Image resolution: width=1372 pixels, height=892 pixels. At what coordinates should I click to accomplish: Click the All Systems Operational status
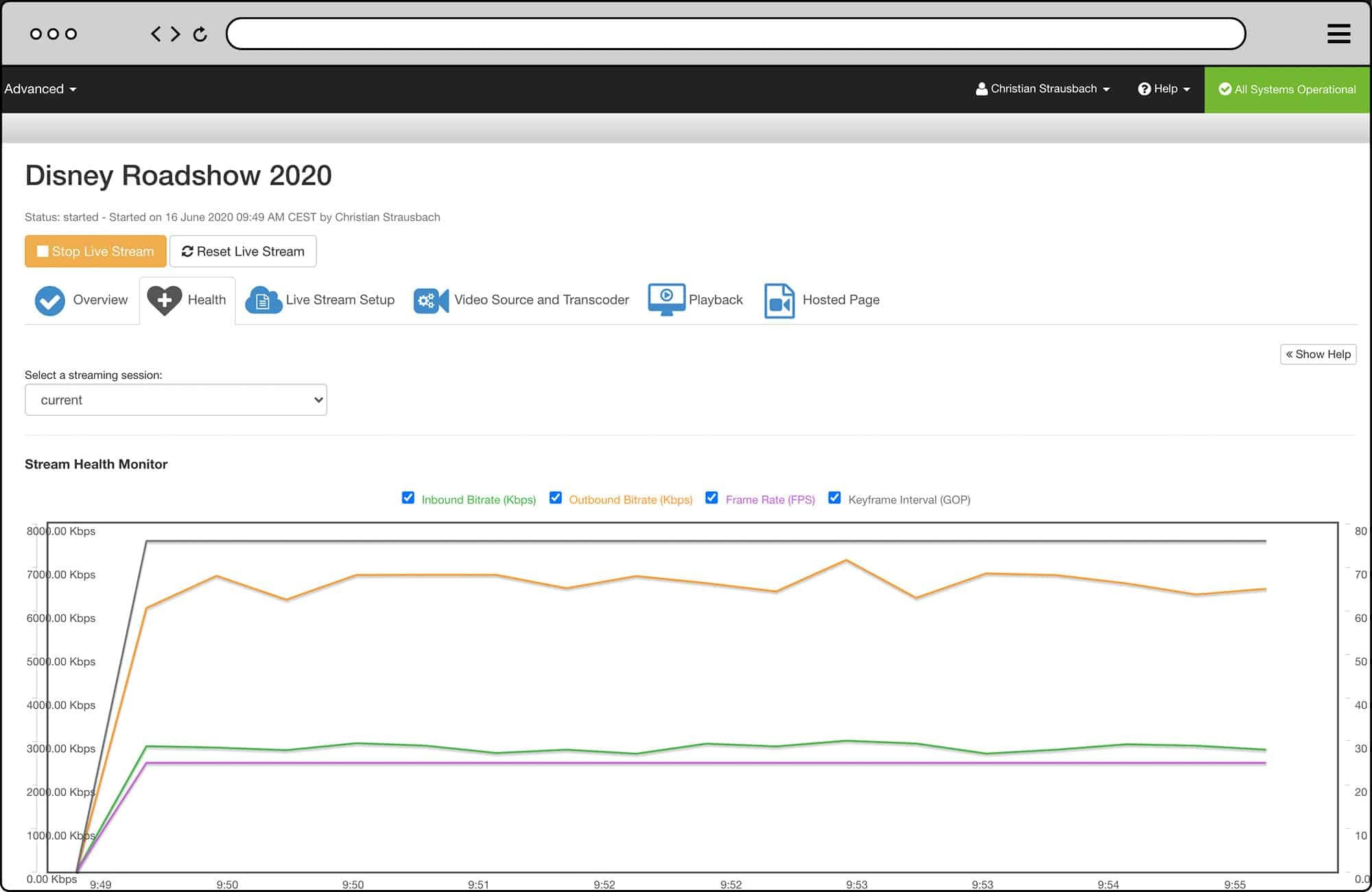(x=1287, y=89)
